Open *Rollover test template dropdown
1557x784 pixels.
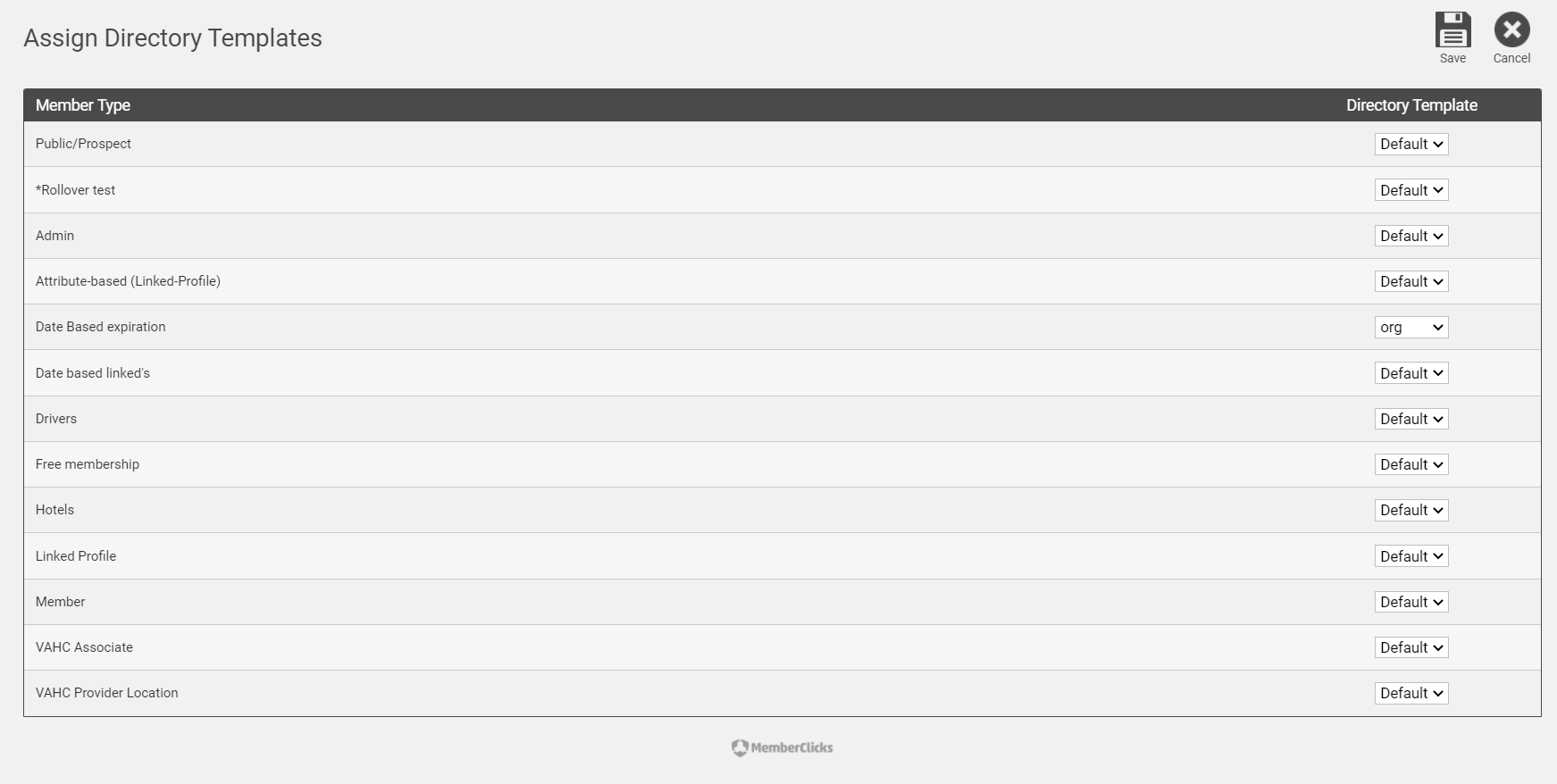tap(1411, 190)
